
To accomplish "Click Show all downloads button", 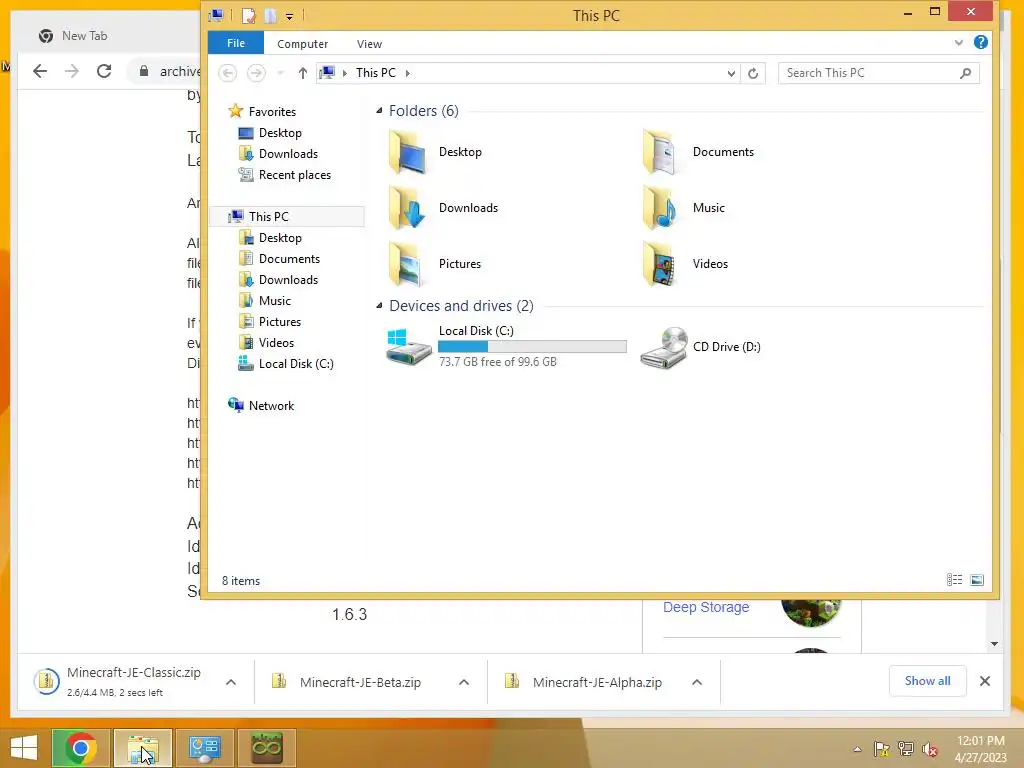I will (927, 681).
